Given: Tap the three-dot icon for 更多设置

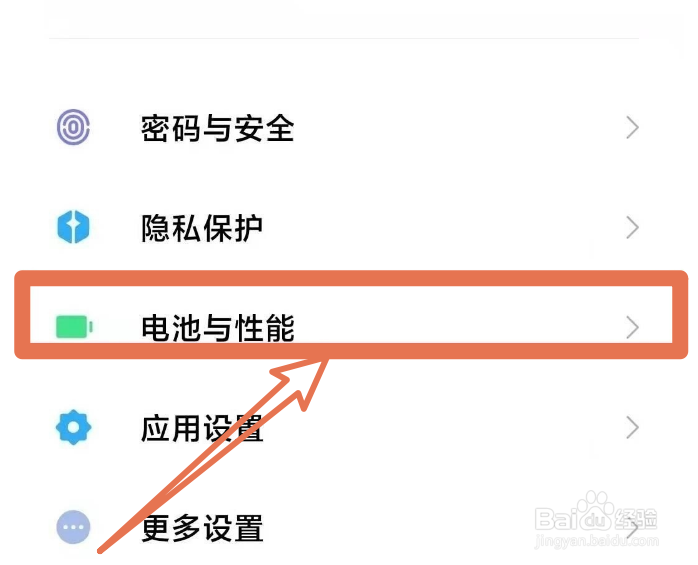Looking at the screenshot, I should (x=73, y=527).
